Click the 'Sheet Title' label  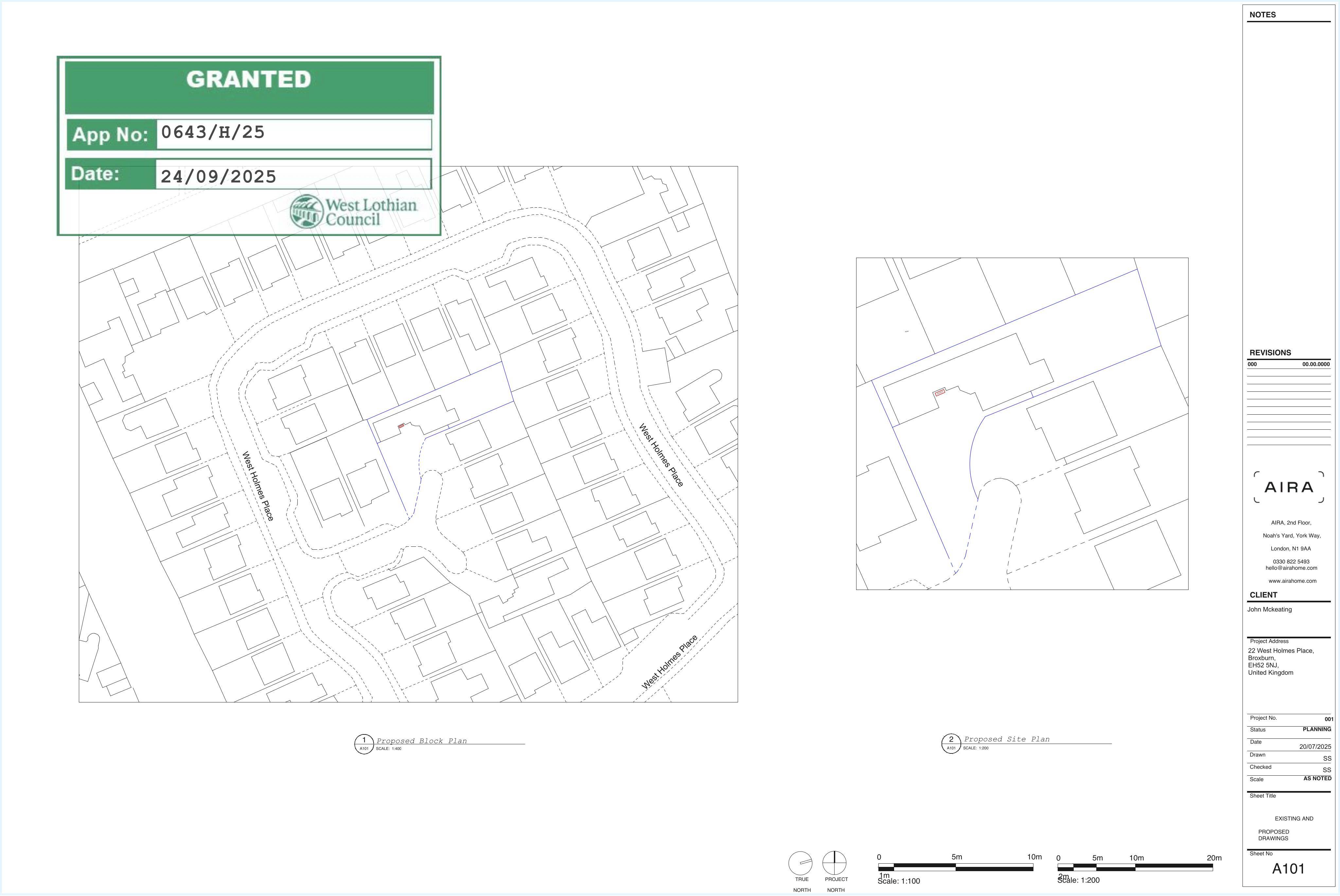1262,795
